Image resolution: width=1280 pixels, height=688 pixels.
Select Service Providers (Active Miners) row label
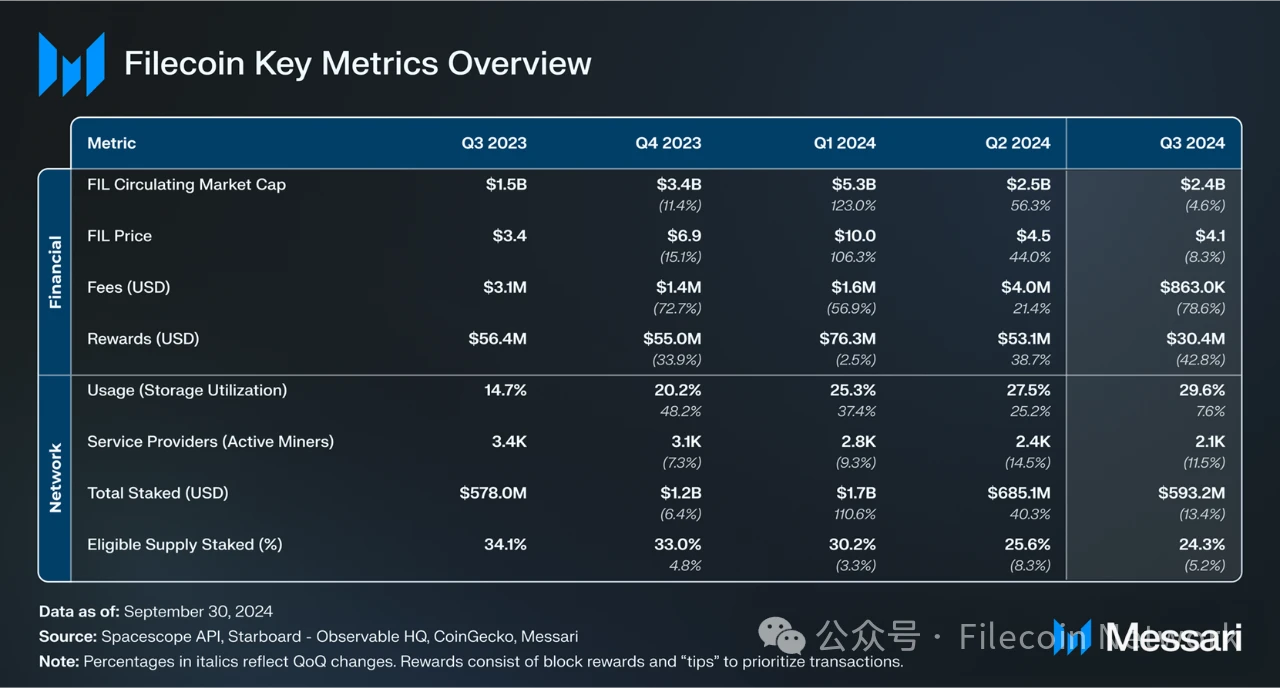tap(210, 441)
